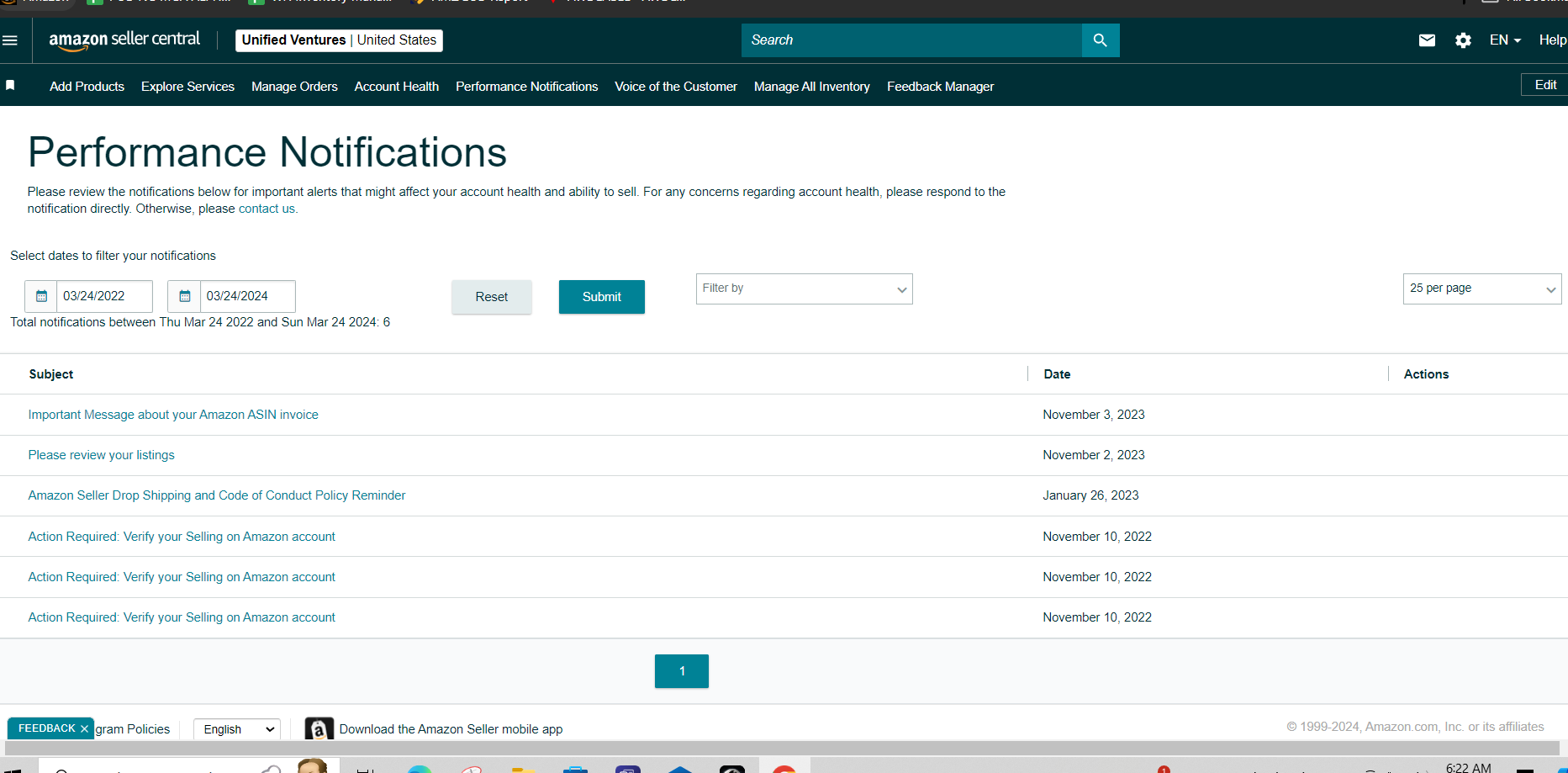The width and height of the screenshot is (1568, 773).
Task: Follow the contact us link
Action: [x=267, y=209]
